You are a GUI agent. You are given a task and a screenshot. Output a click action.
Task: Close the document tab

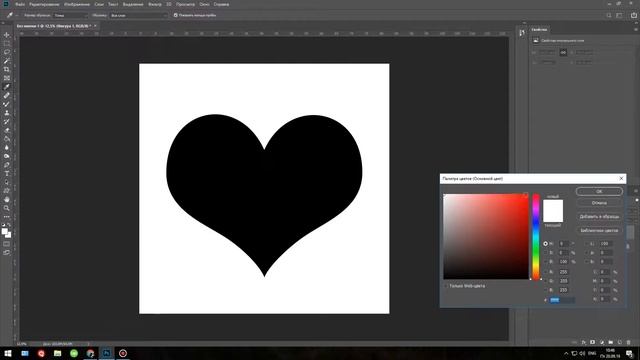[x=95, y=26]
